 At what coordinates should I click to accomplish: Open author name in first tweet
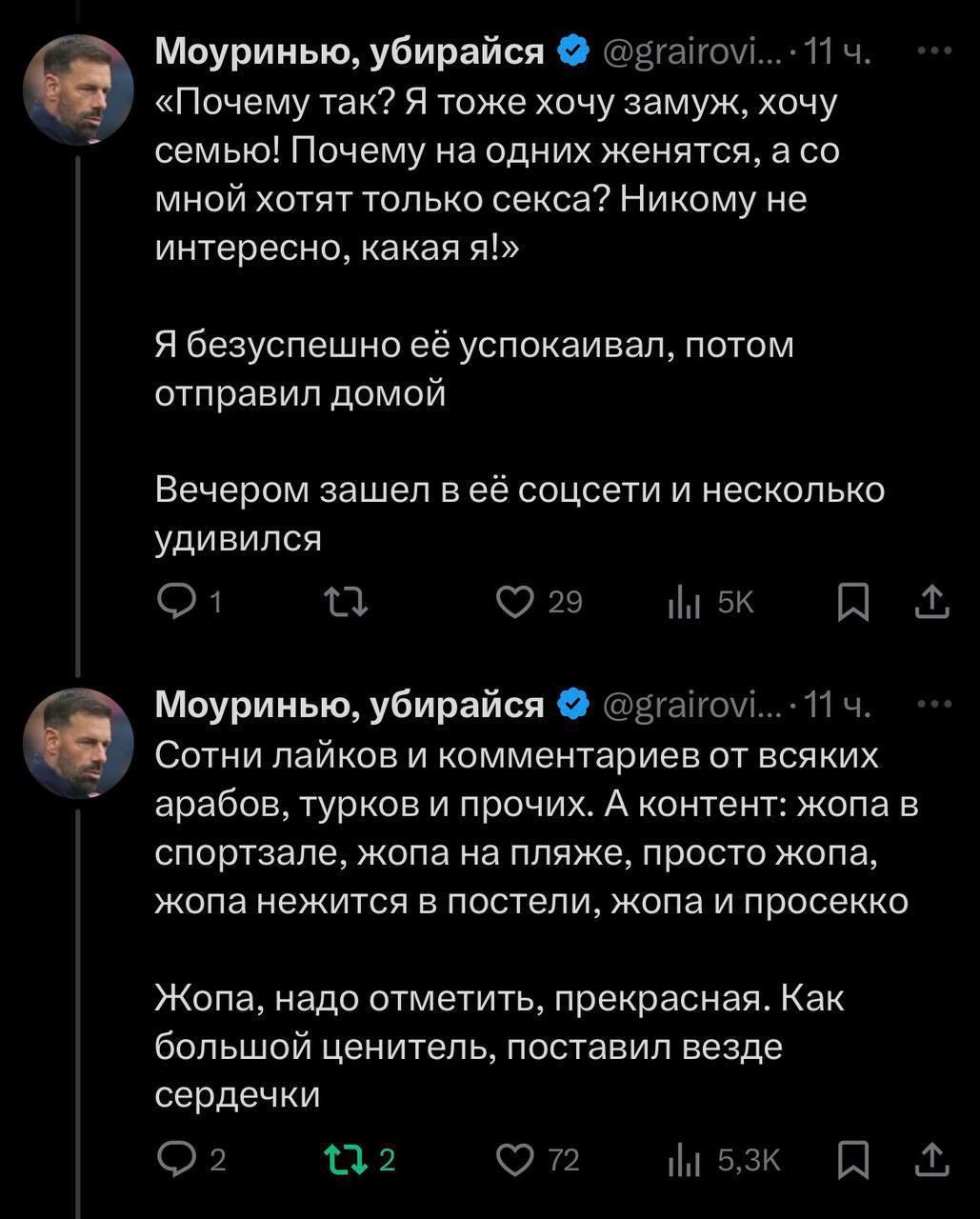pyautogui.click(x=349, y=51)
